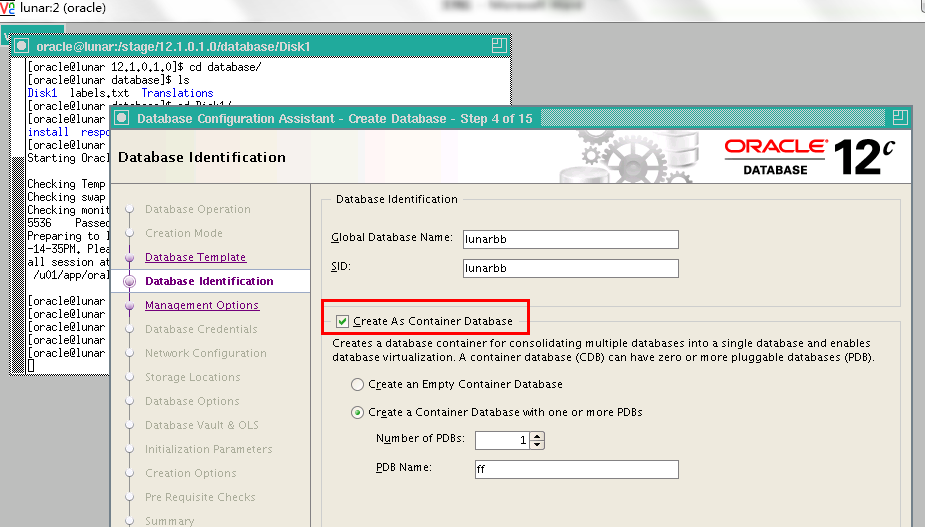This screenshot has width=925, height=527.
Task: Click Translations directory name in terminal
Action: [177, 93]
